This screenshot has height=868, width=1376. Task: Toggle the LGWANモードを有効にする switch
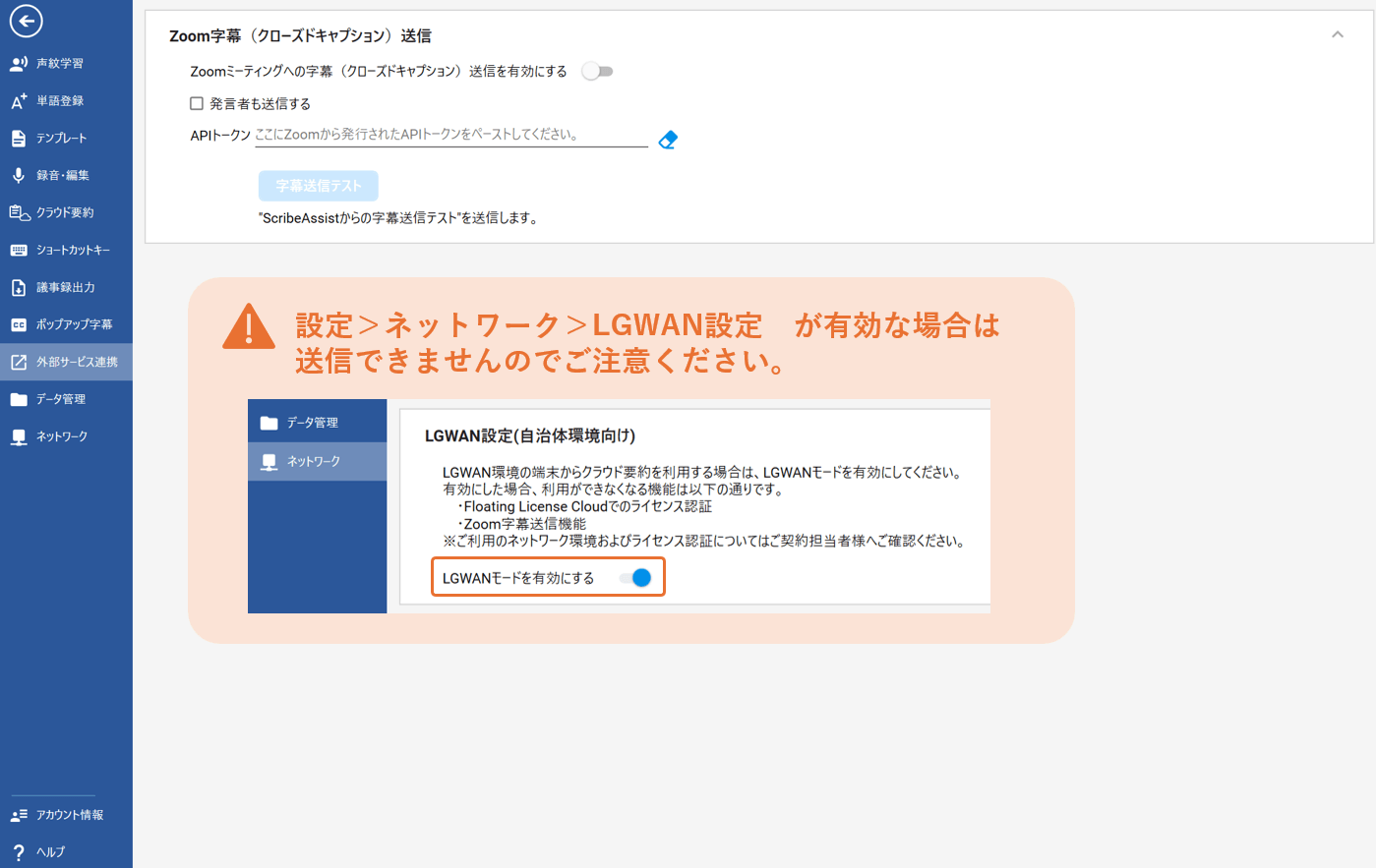pos(635,578)
